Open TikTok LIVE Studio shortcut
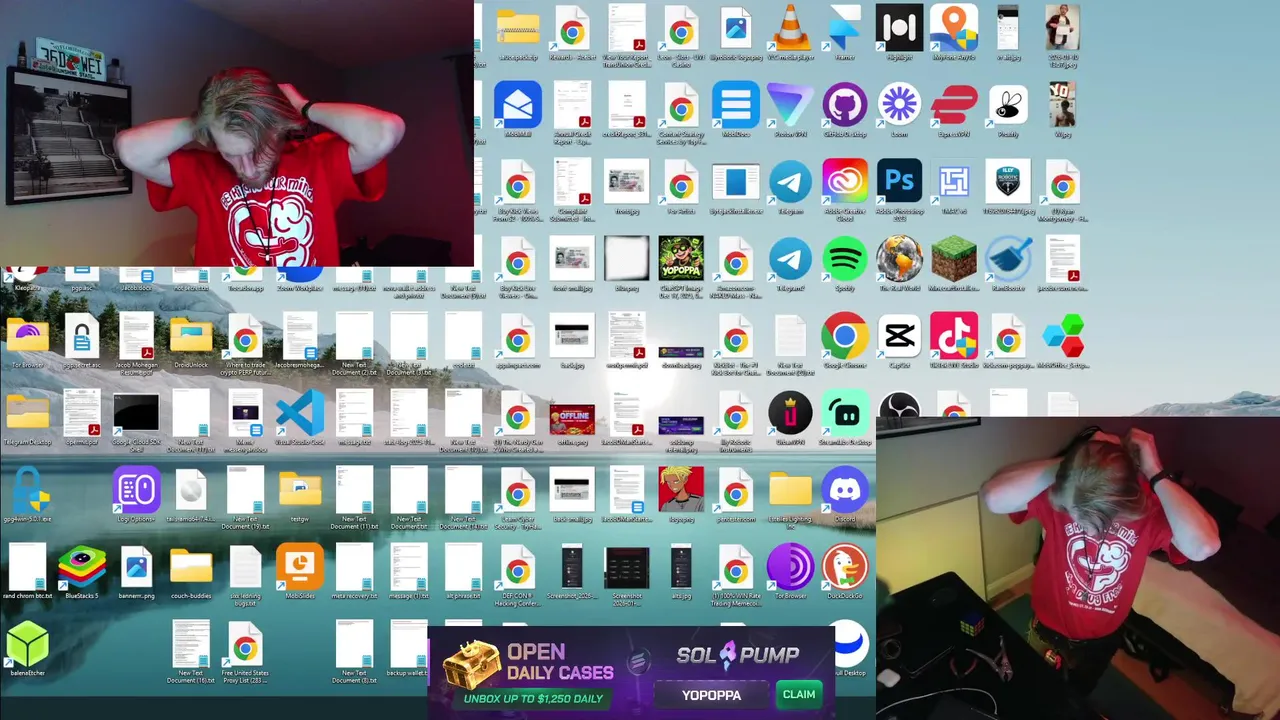The width and height of the screenshot is (1280, 720). pos(953,337)
